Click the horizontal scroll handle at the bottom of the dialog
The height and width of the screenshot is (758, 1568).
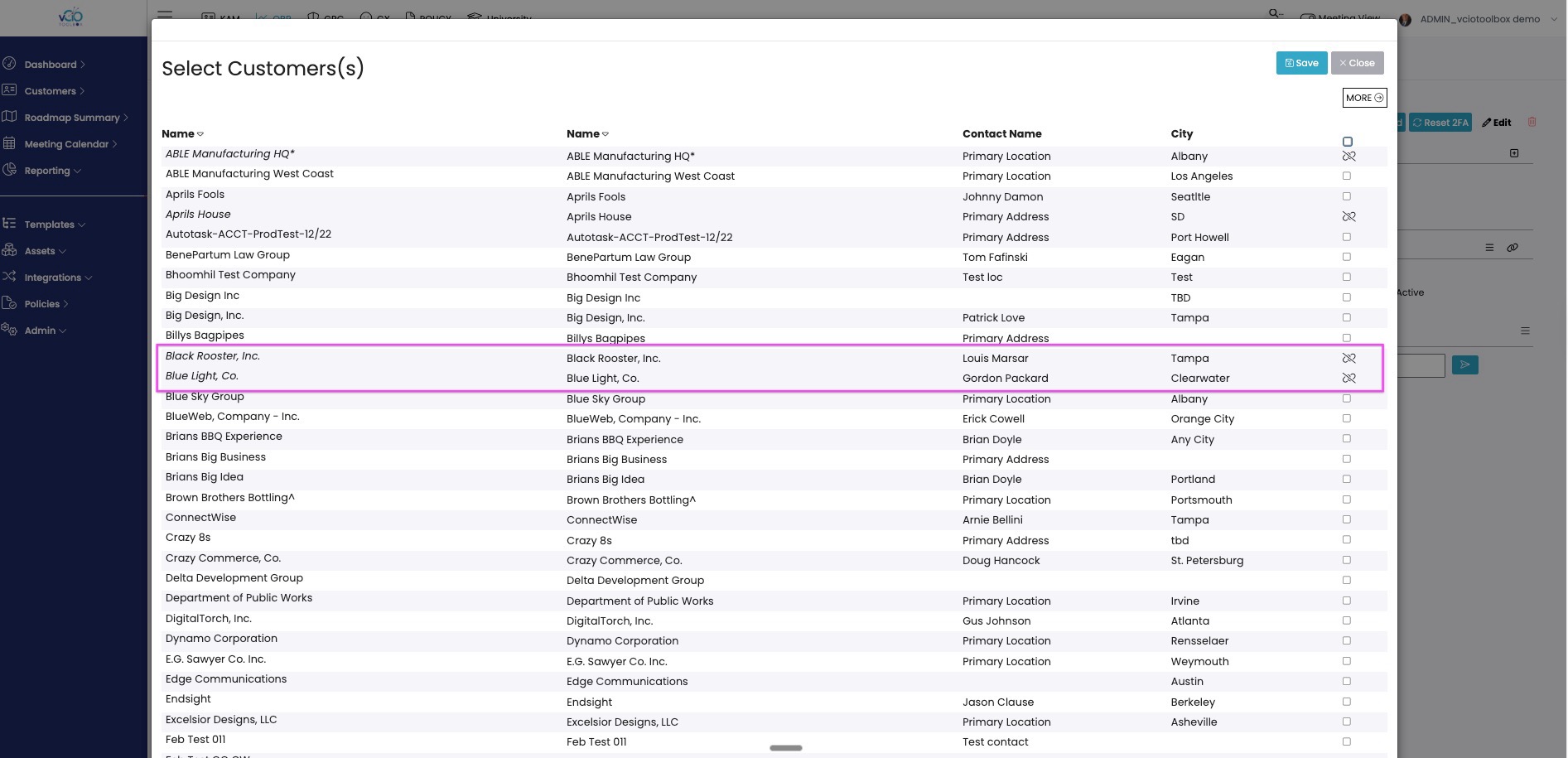[785, 748]
